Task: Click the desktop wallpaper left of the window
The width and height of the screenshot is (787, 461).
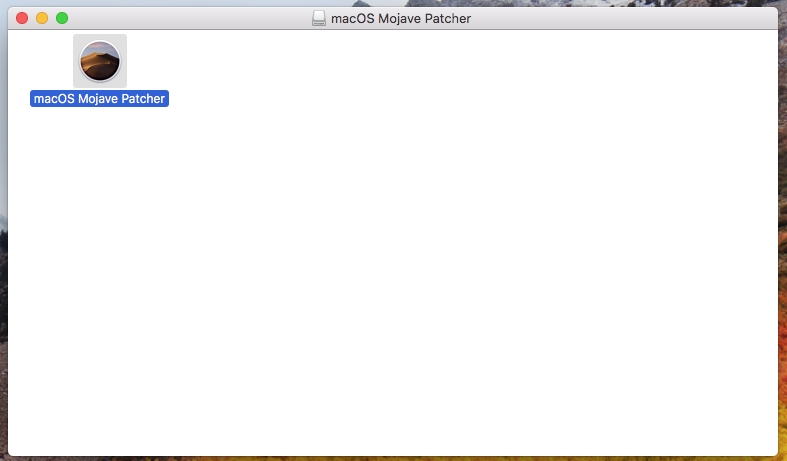Action: click(x=4, y=251)
